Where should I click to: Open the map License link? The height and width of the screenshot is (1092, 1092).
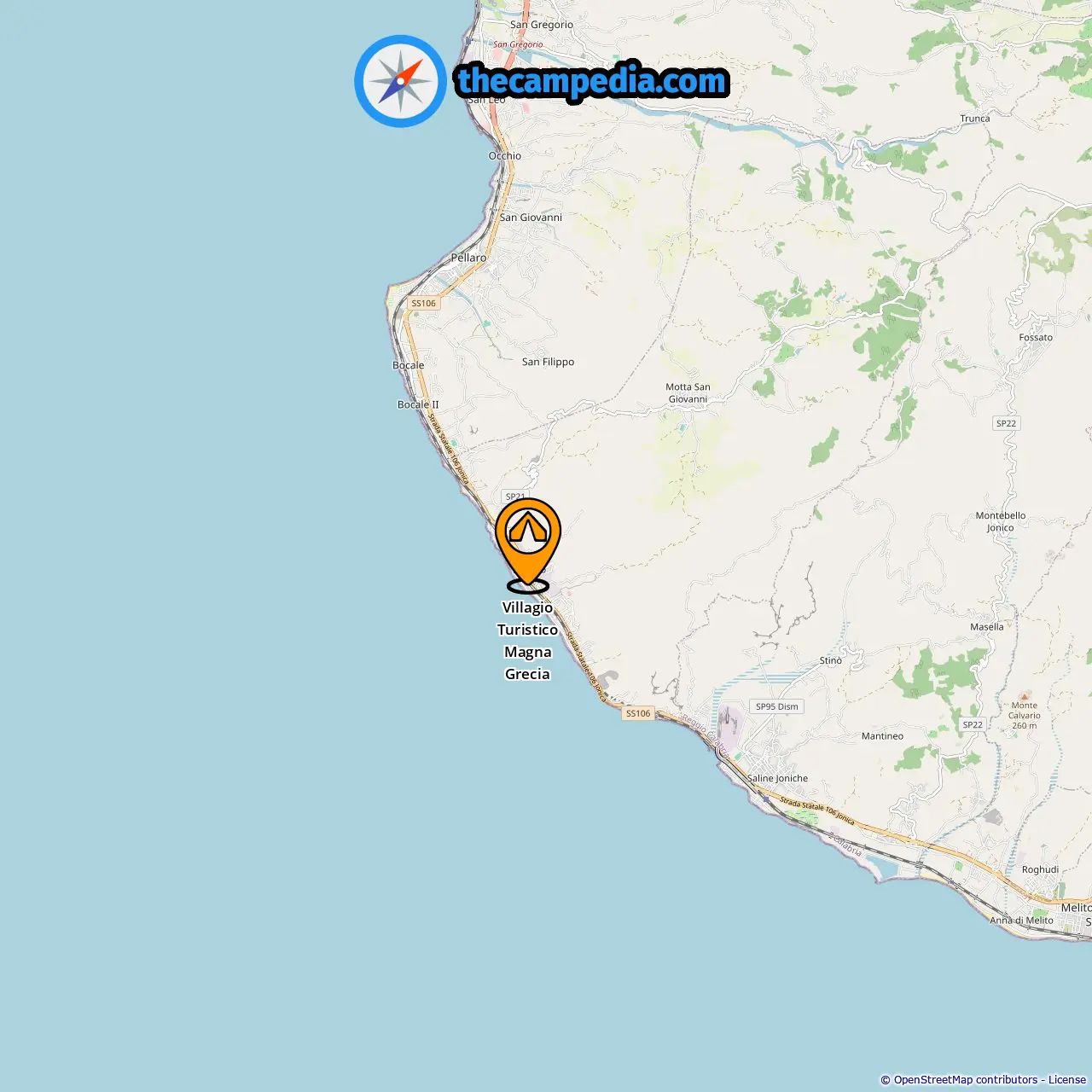coord(1067,1080)
